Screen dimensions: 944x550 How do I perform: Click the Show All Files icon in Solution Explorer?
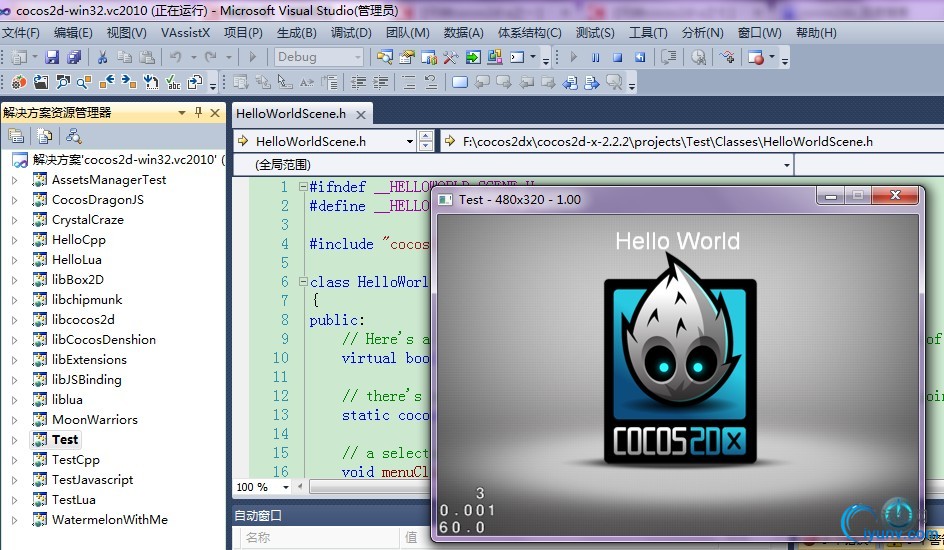[45, 137]
